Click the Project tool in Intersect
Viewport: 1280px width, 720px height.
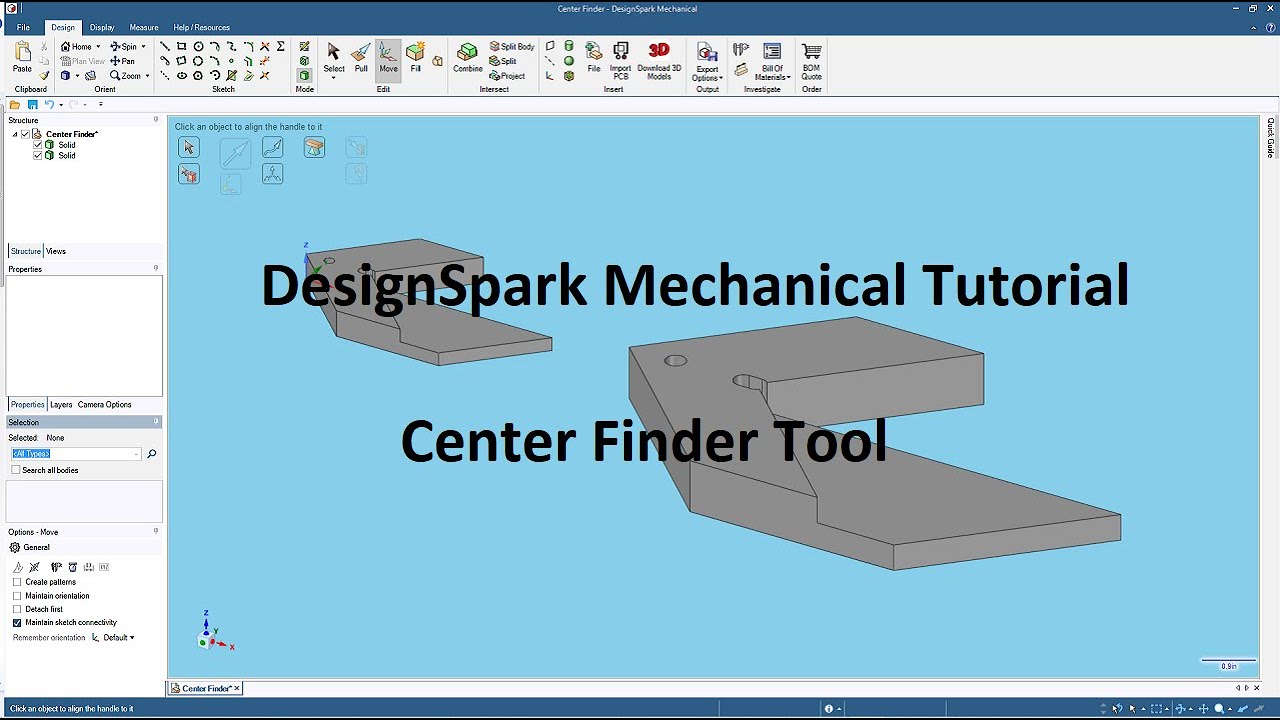click(x=508, y=76)
